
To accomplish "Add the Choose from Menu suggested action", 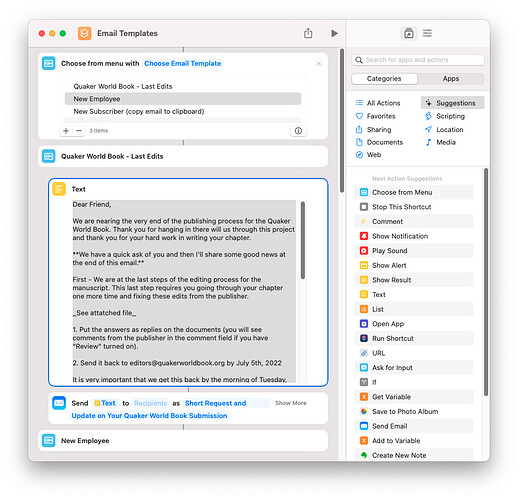I will tap(414, 192).
